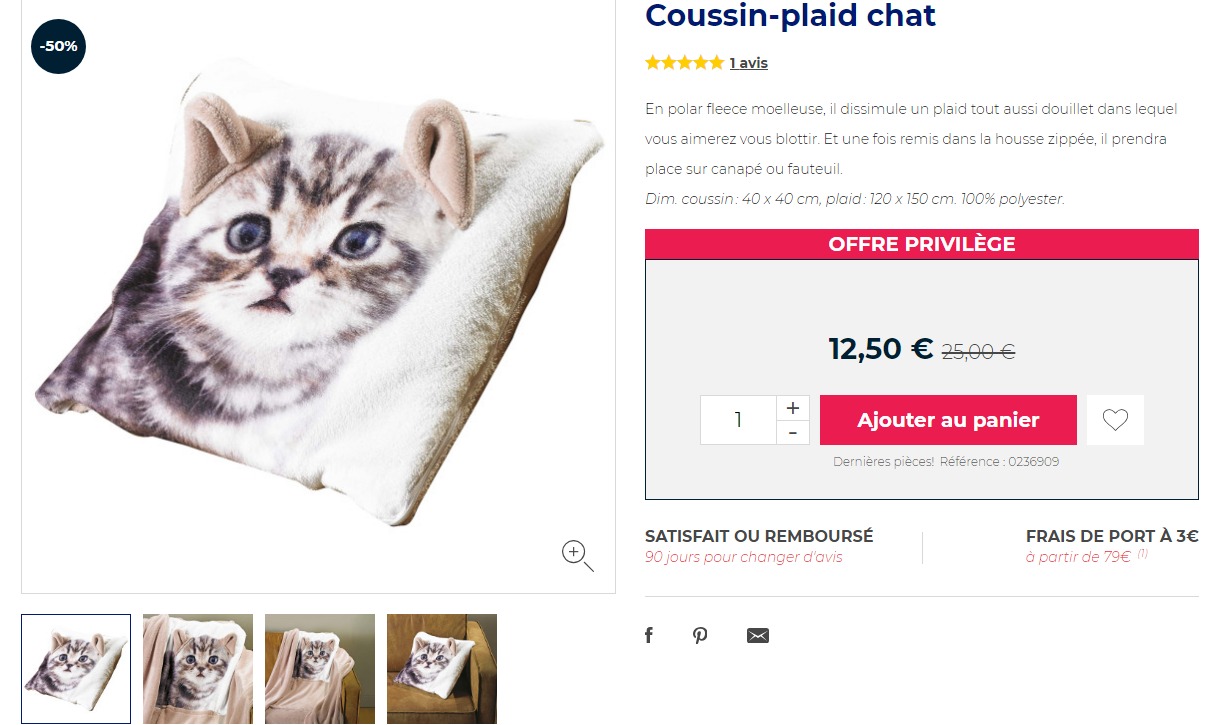Click the Offre Privilège banner
This screenshot has width=1228, height=725.
[921, 244]
